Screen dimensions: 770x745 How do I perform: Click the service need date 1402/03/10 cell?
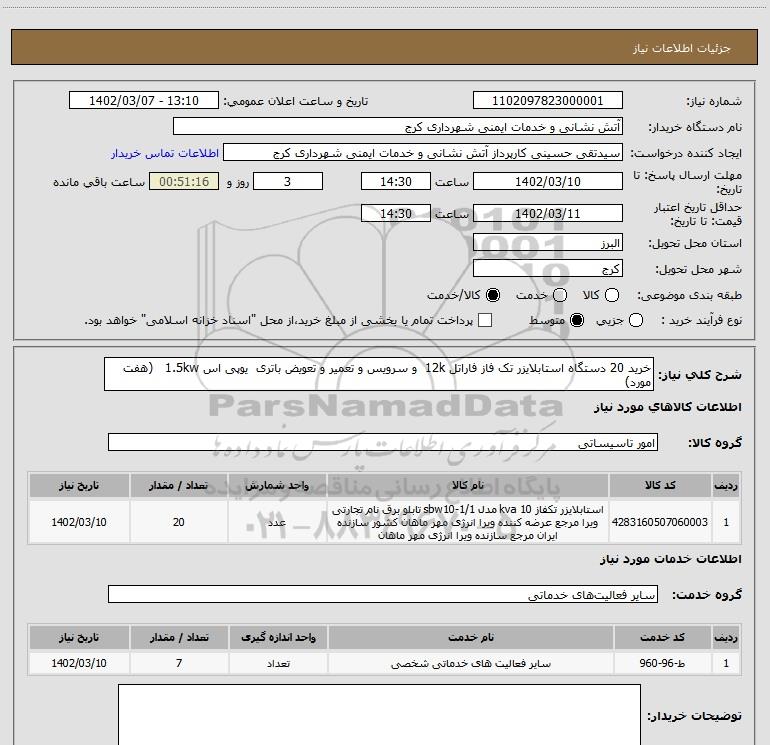79,663
